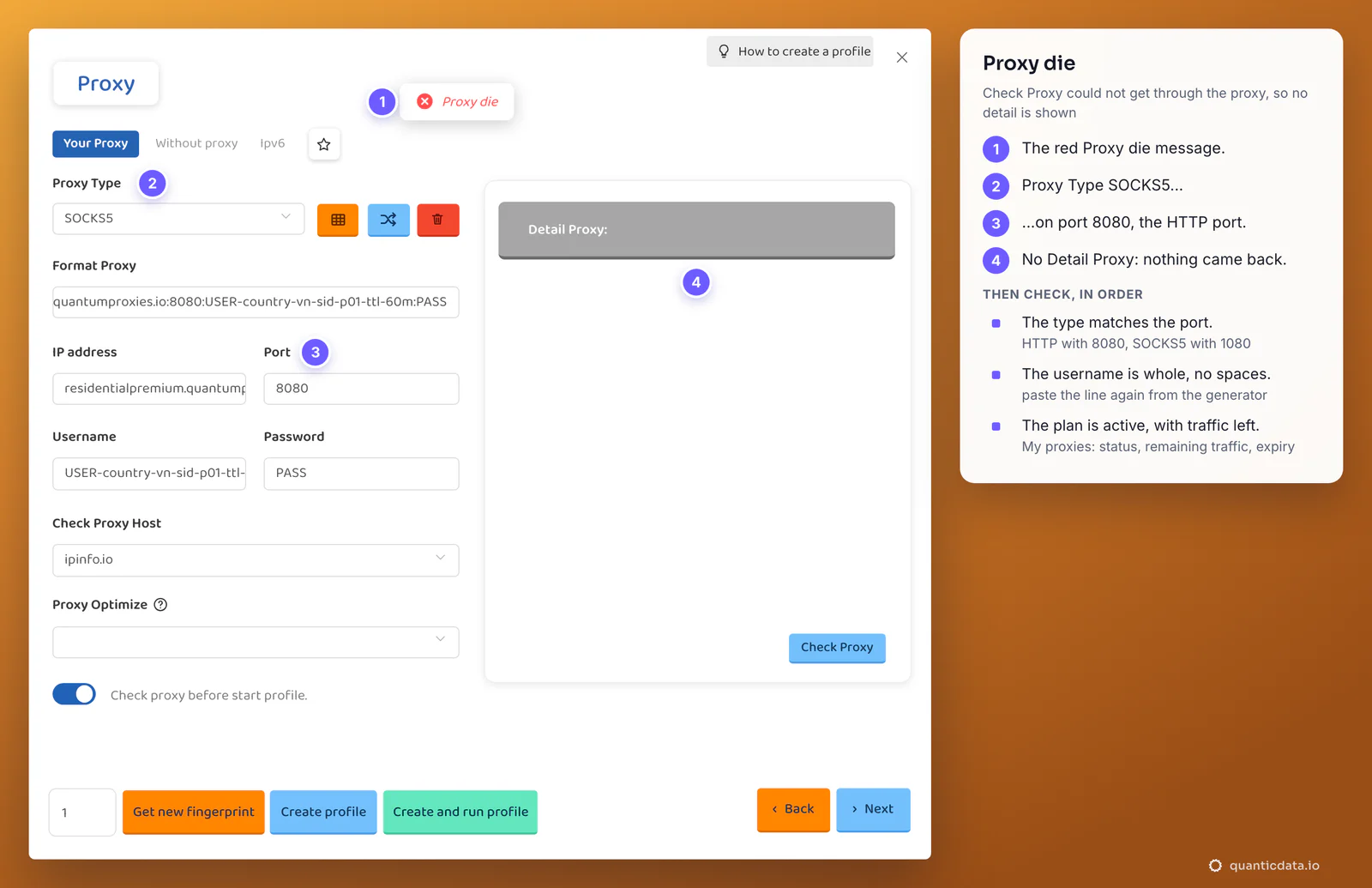Click the Proxy die heading in side panel

(x=1029, y=63)
